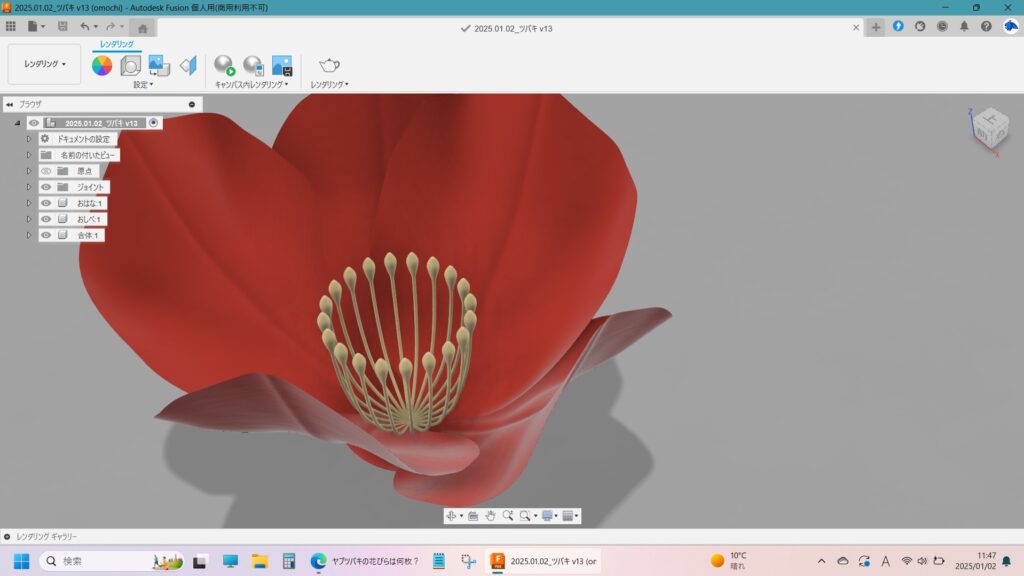Select the Pan hand tool
Image resolution: width=1024 pixels, height=576 pixels.
tap(490, 516)
